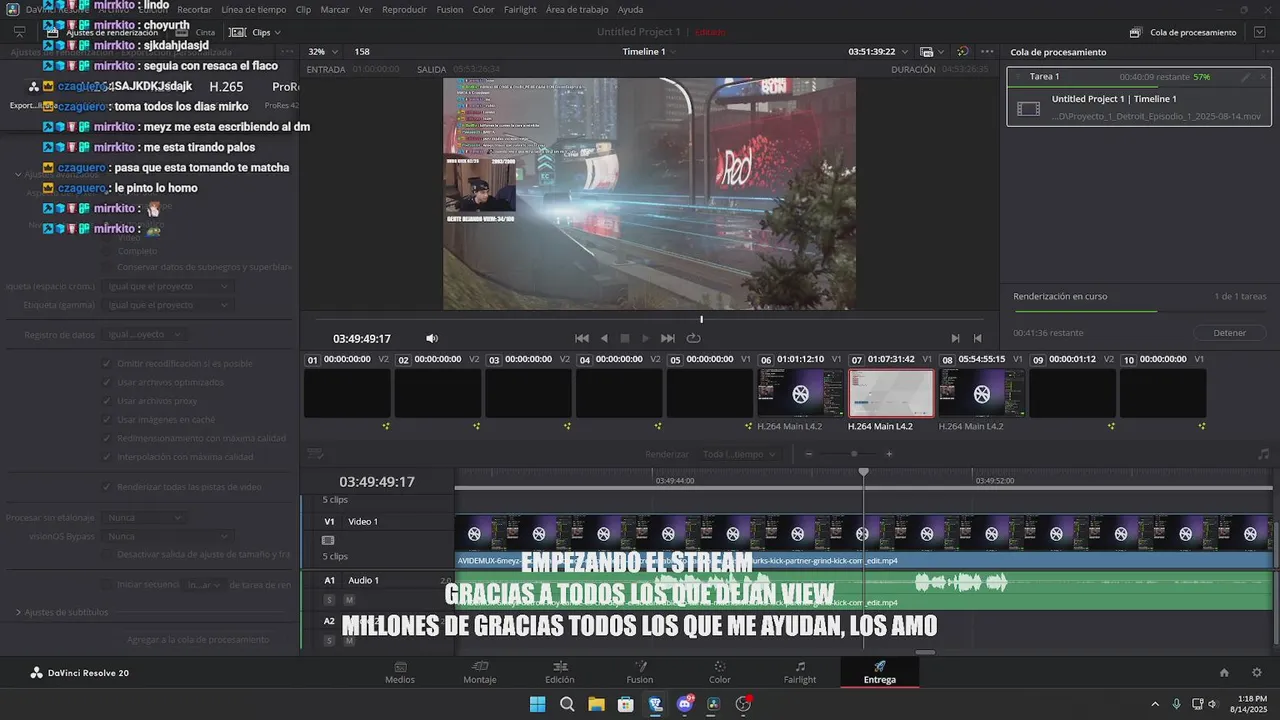The width and height of the screenshot is (1280, 720).
Task: Open timeline audio note icon
Action: coord(1263,454)
